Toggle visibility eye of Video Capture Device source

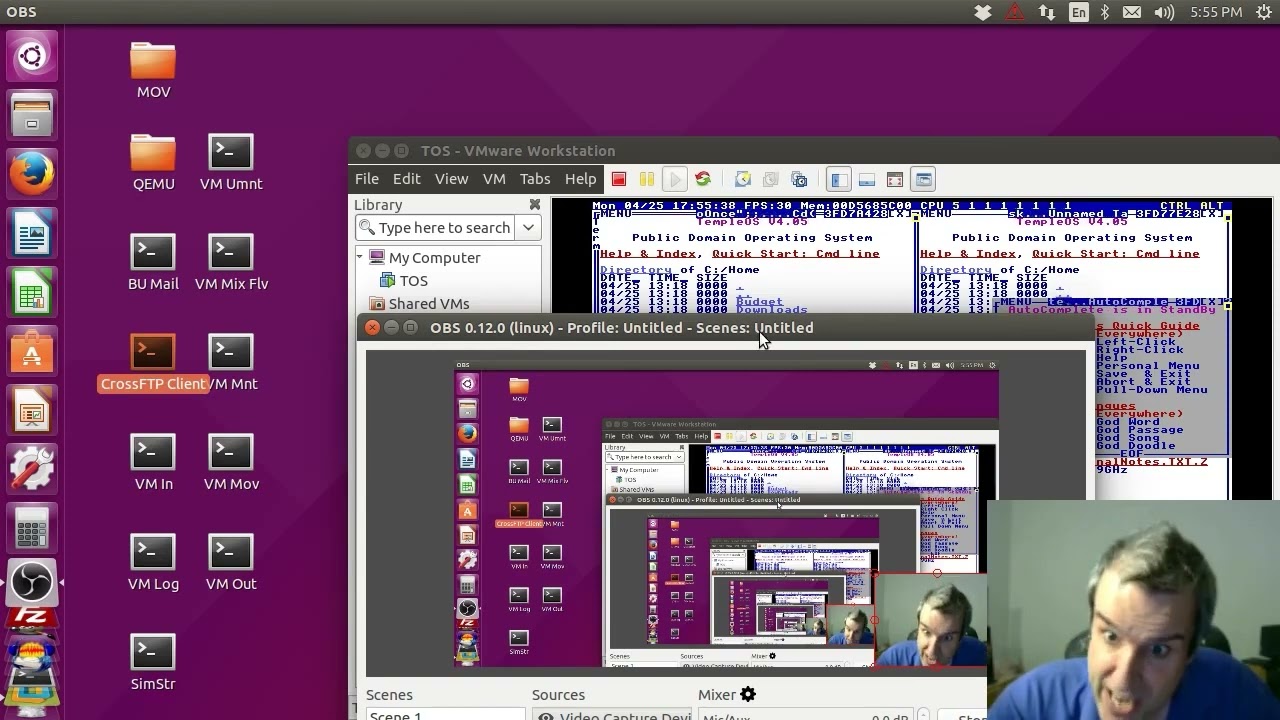(545, 716)
